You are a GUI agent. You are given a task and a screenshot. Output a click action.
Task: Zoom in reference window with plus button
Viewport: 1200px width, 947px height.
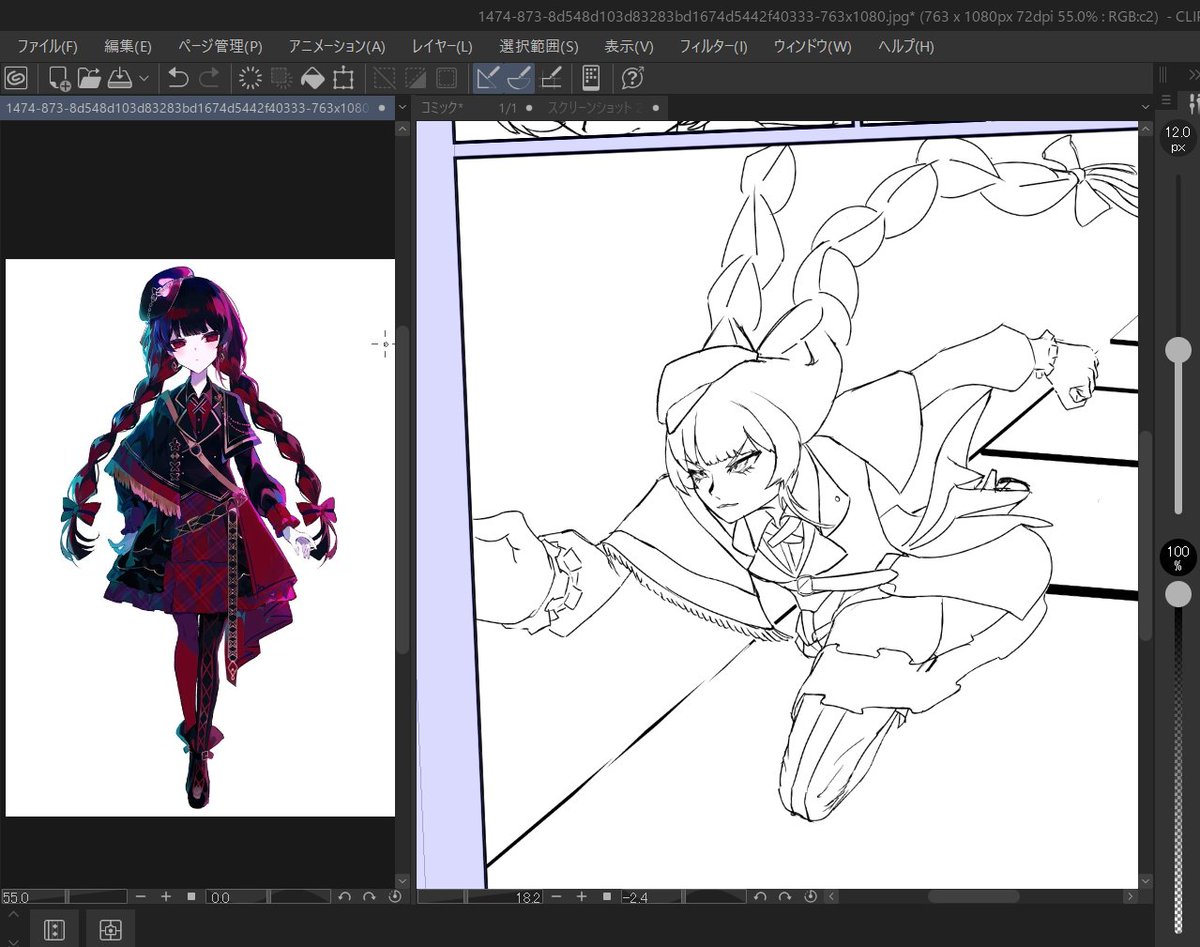click(166, 897)
